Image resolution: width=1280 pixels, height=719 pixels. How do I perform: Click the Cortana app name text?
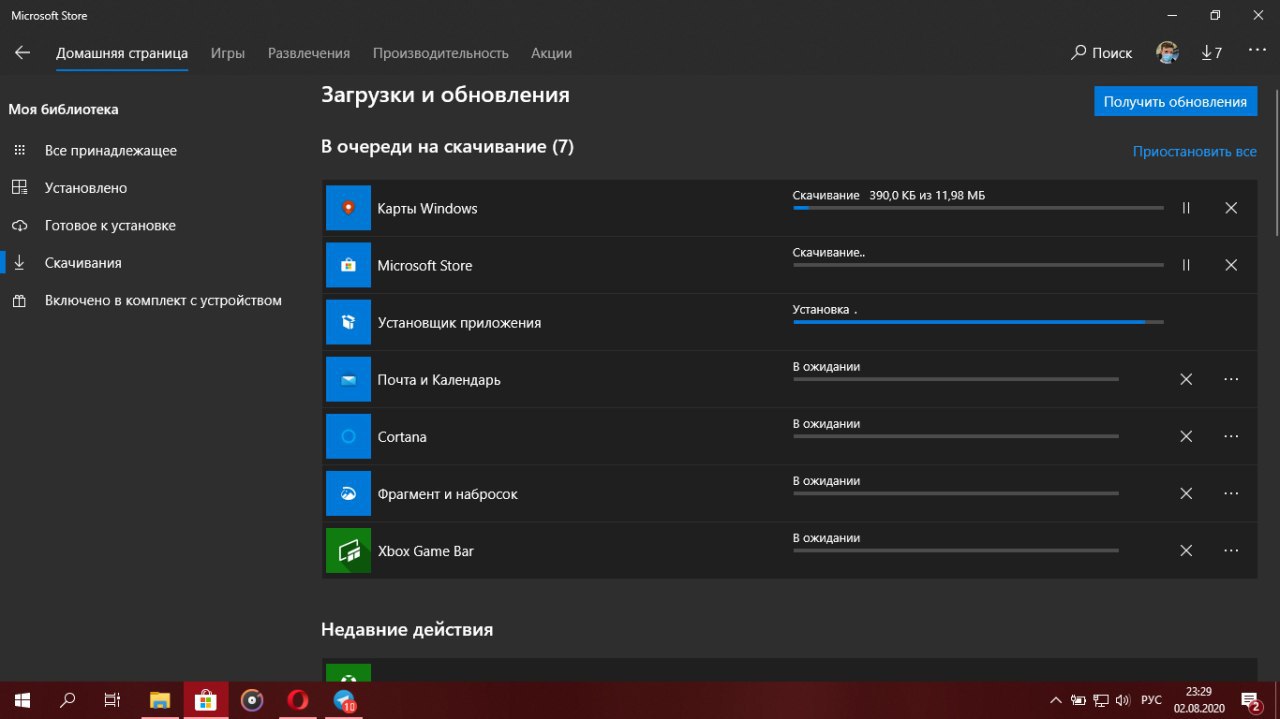click(402, 437)
